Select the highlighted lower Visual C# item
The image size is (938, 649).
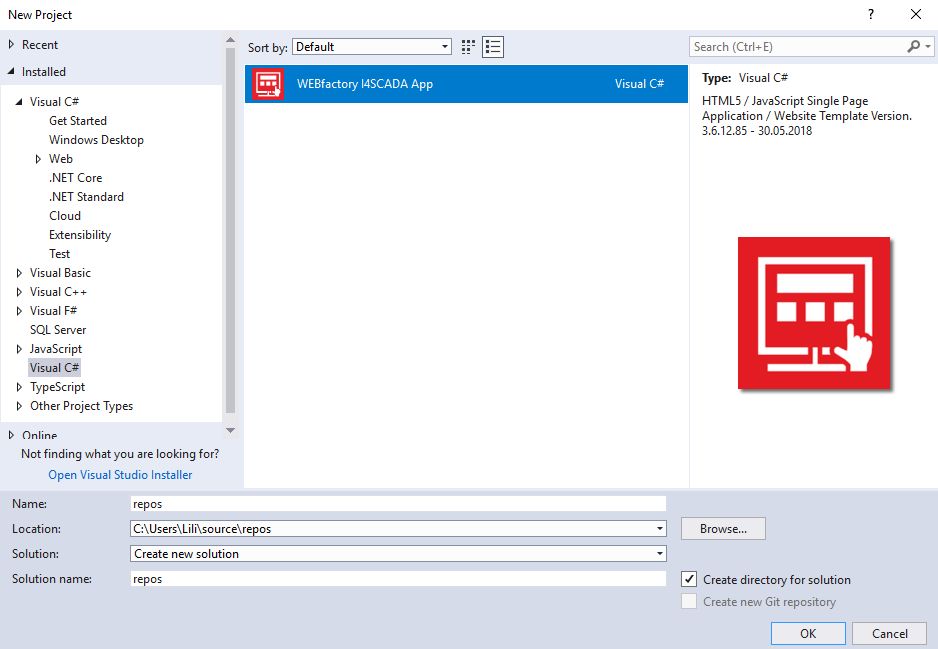point(54,368)
